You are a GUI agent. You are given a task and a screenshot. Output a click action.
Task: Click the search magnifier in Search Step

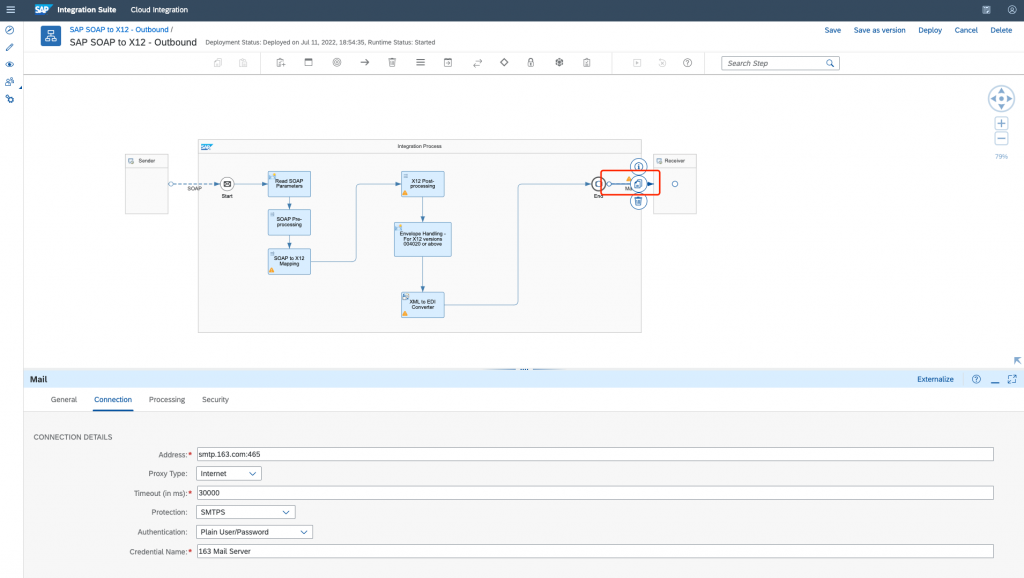tap(830, 63)
